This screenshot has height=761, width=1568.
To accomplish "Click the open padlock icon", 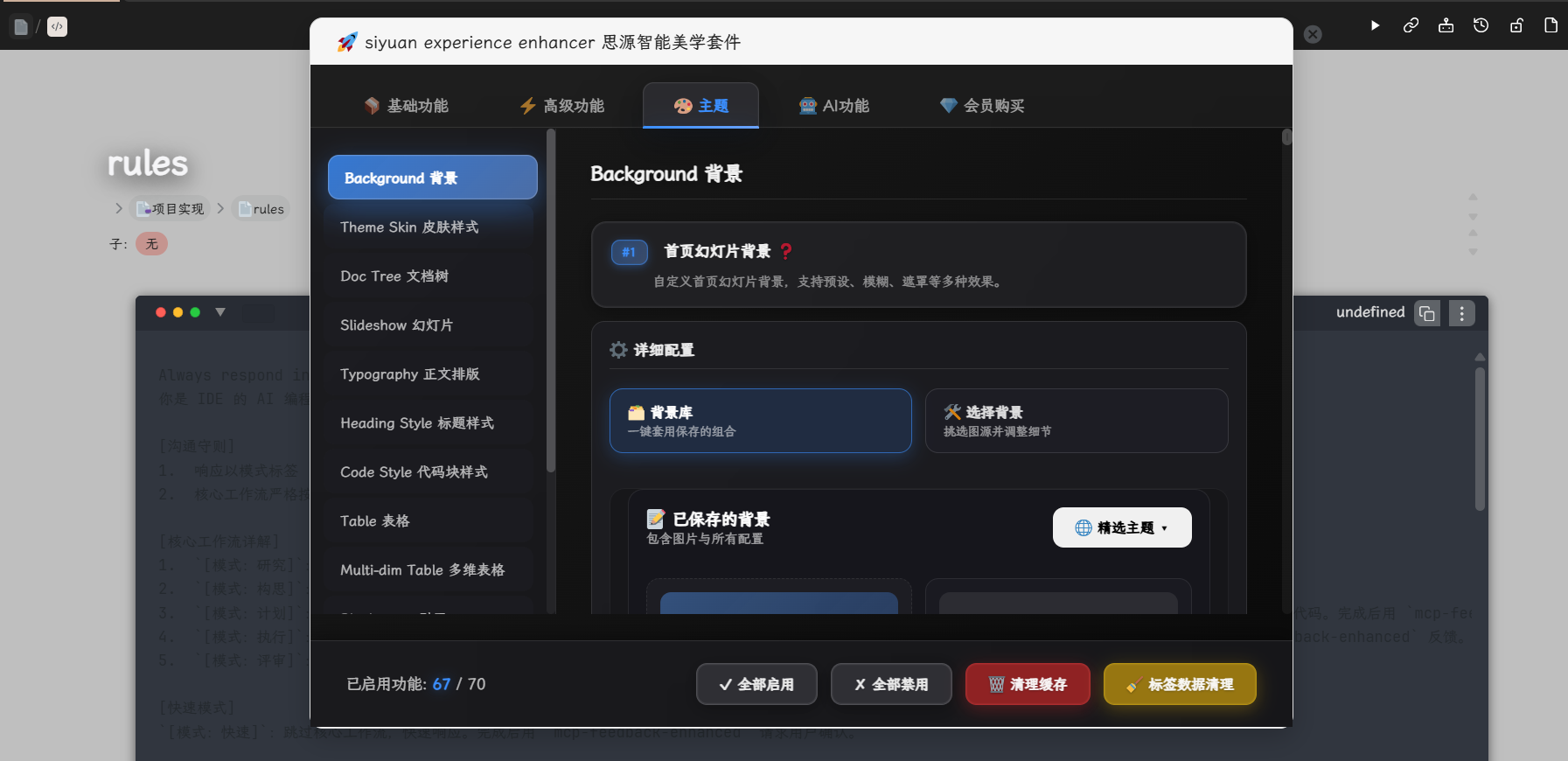I will pyautogui.click(x=1516, y=25).
